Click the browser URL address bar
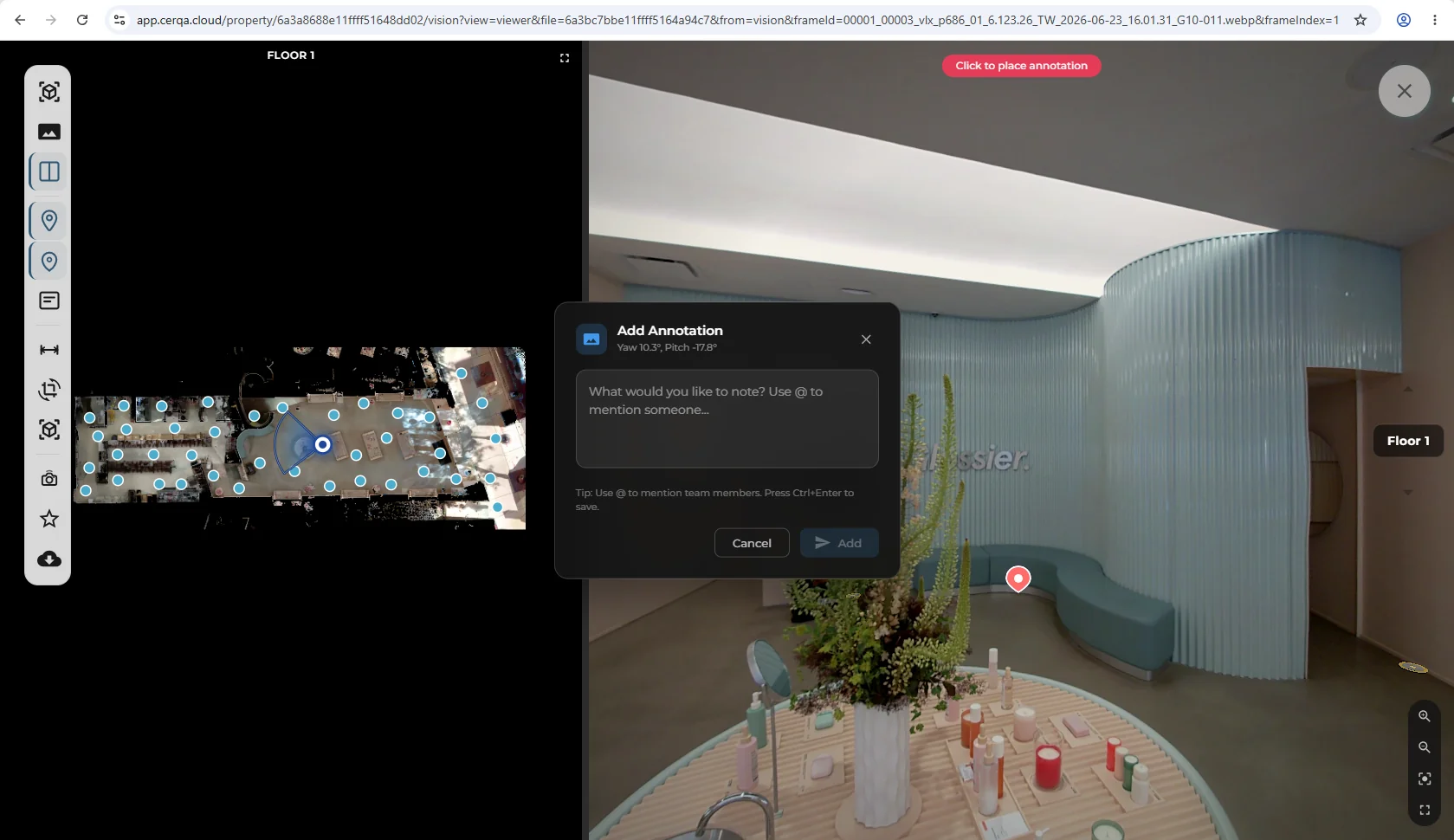Screen dimensions: 1454x840 (x=736, y=20)
